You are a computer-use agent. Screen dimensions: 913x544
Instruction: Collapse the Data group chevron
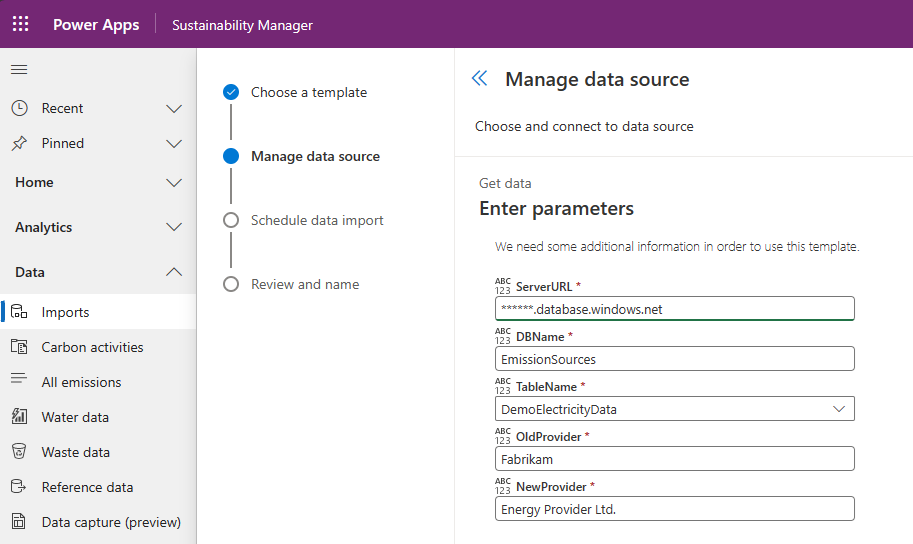click(174, 272)
